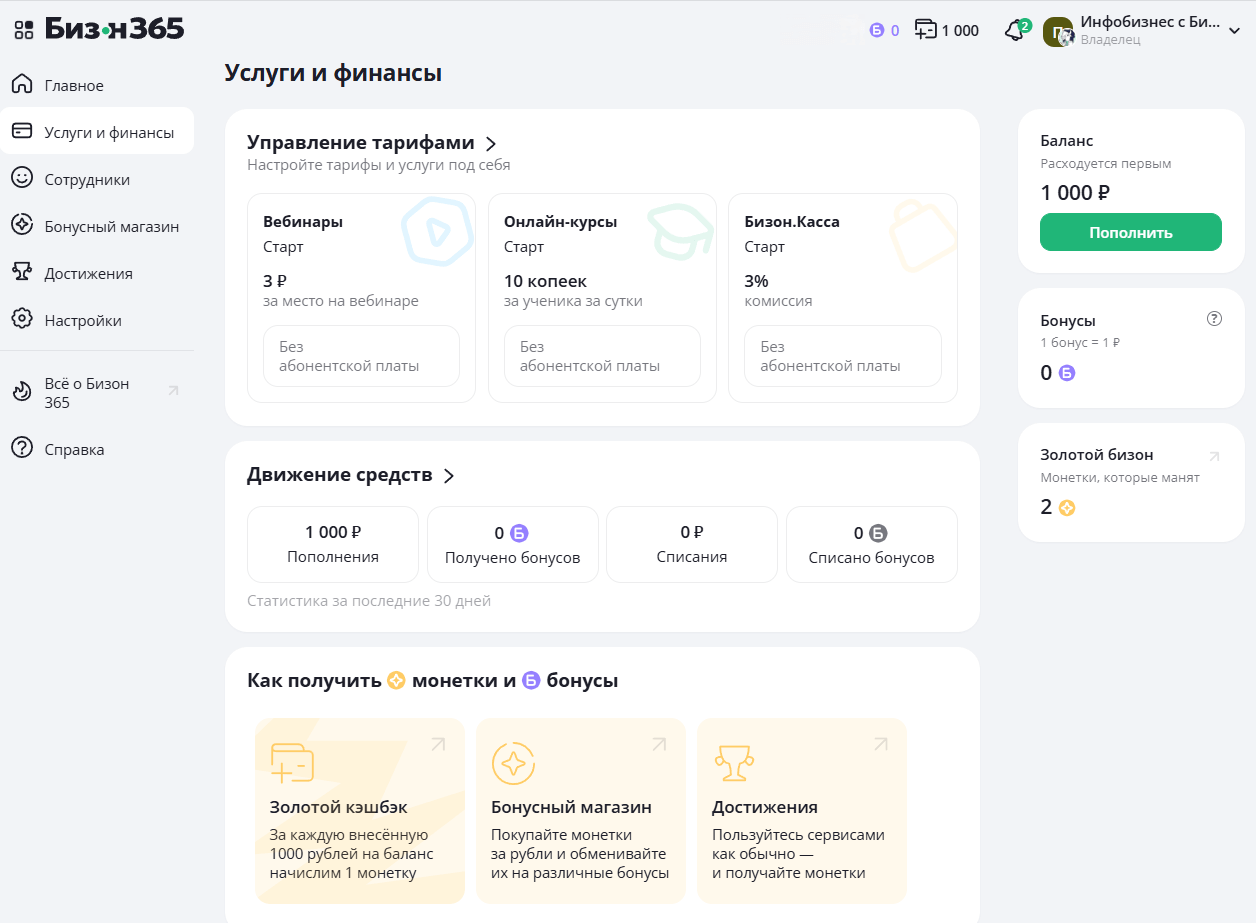Click the notification bell icon
Screen dimensions: 1256x923
(x=1015, y=31)
